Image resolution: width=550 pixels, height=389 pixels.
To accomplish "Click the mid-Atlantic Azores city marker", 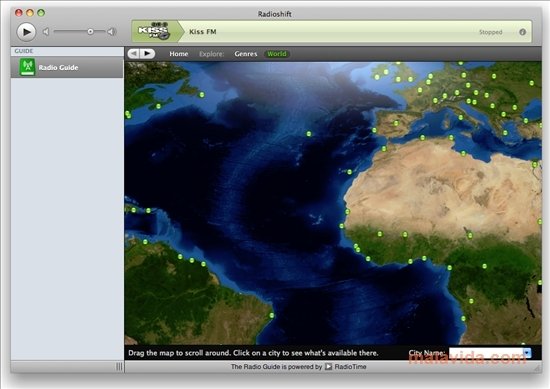I will click(x=309, y=134).
